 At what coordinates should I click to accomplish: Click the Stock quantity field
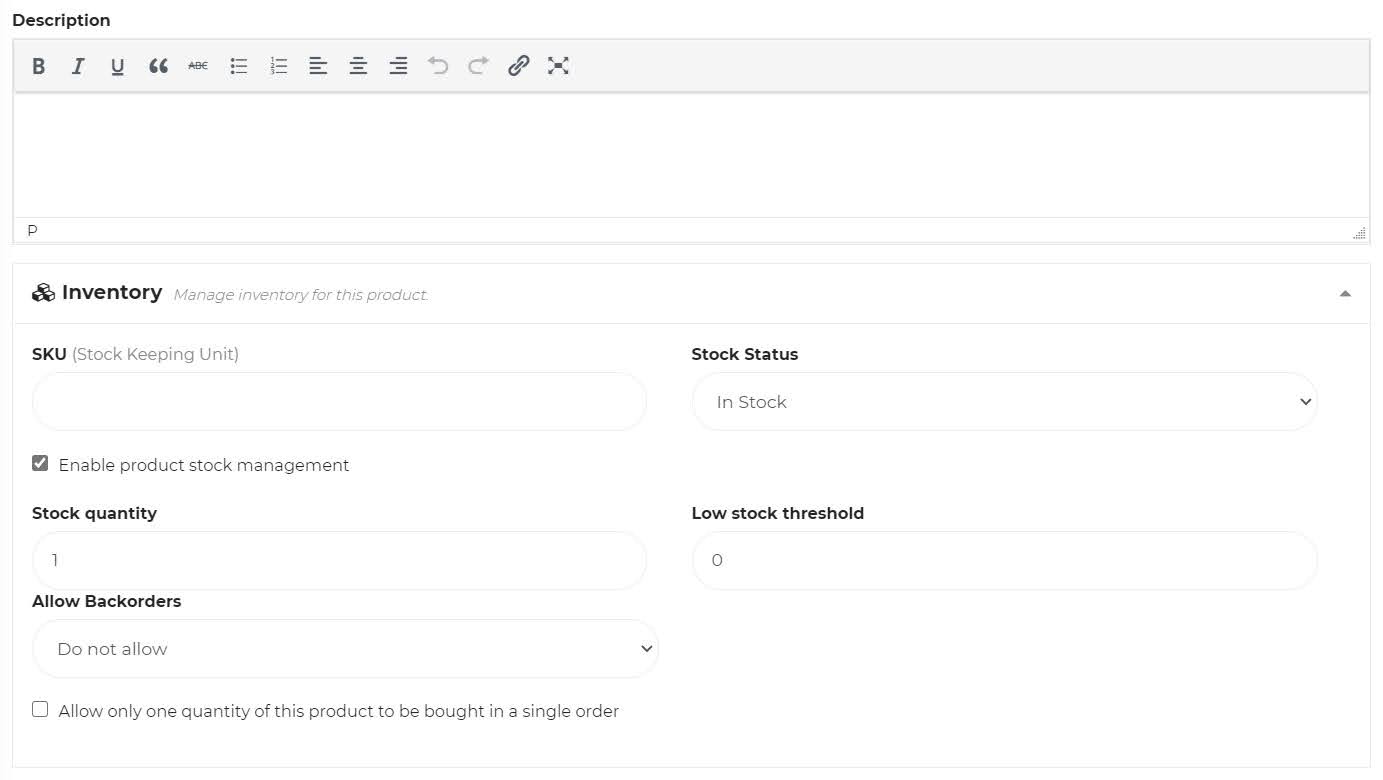click(339, 560)
